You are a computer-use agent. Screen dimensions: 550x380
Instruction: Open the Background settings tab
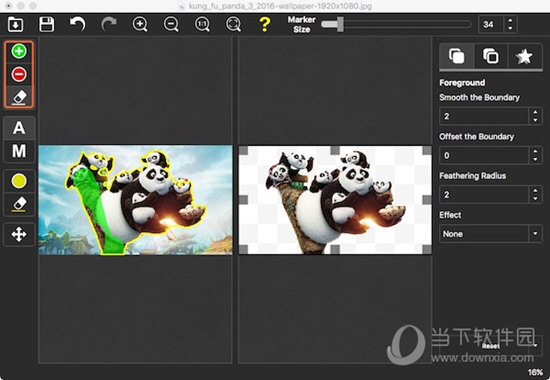pyautogui.click(x=491, y=56)
